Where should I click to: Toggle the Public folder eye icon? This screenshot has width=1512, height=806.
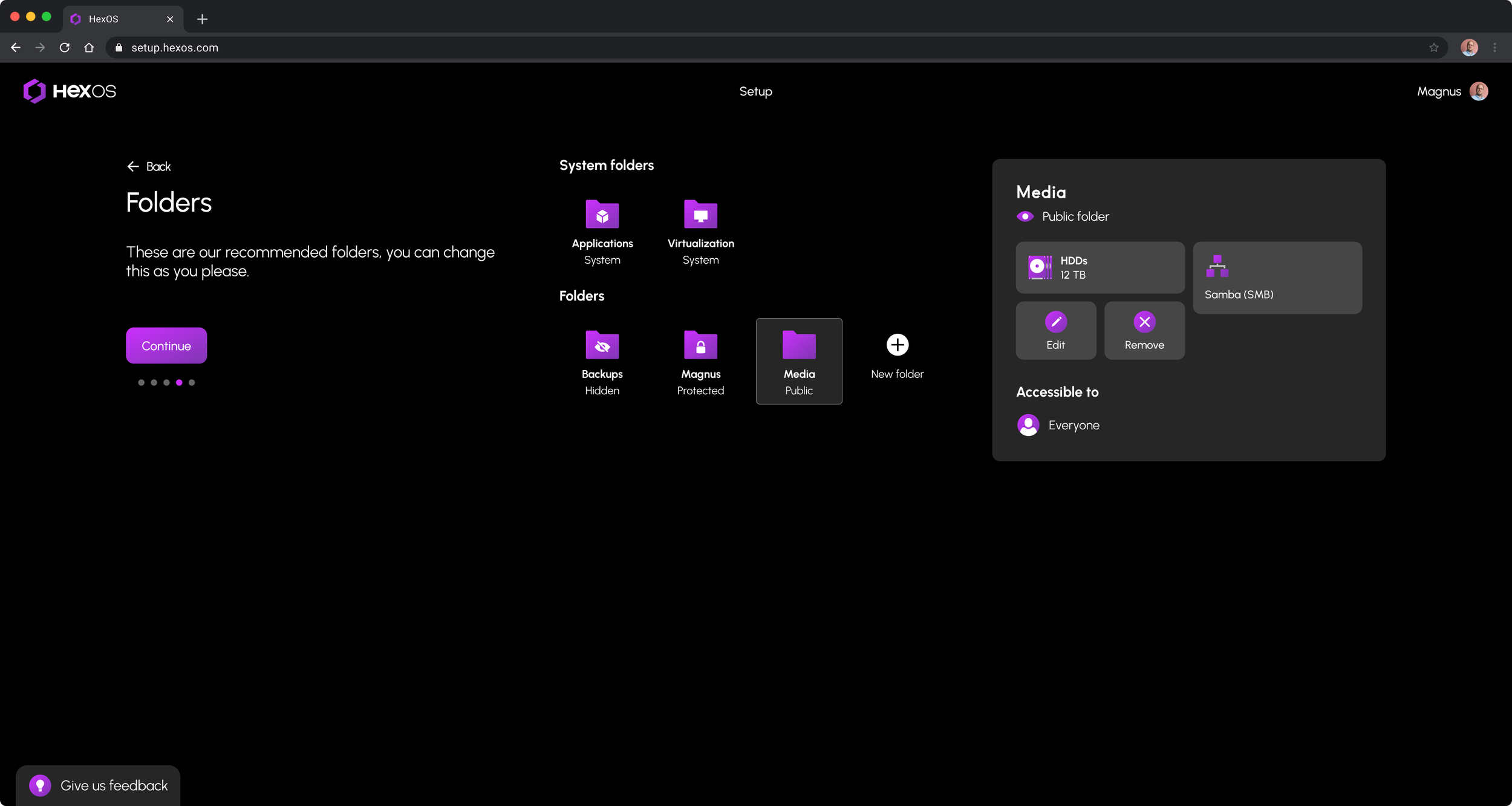coord(1025,216)
